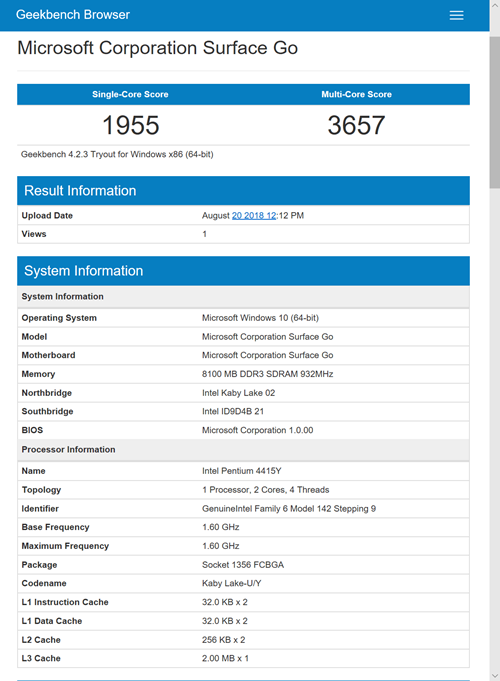Click the Single-Core Score value 1955
500x681 pixels.
pyautogui.click(x=131, y=125)
